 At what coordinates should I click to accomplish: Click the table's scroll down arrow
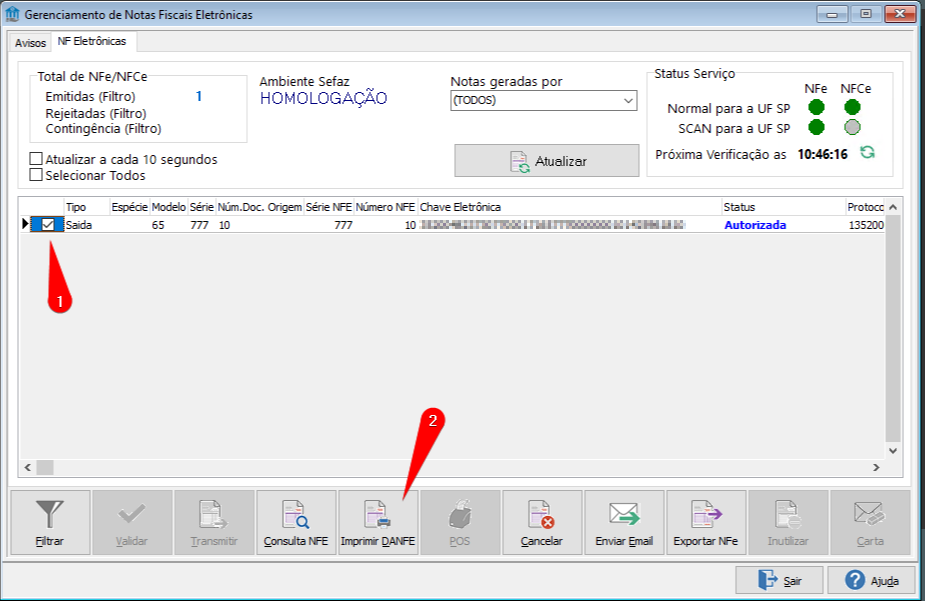[893, 451]
